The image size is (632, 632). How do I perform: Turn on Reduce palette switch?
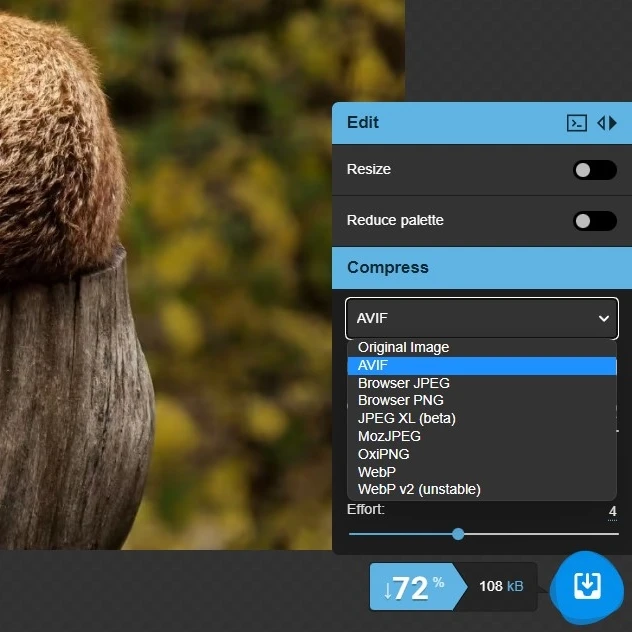tap(594, 221)
